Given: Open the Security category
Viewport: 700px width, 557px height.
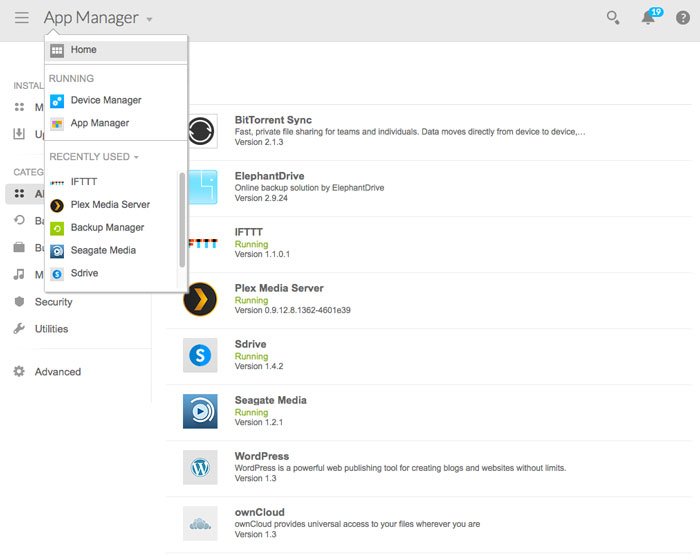Looking at the screenshot, I should (53, 302).
